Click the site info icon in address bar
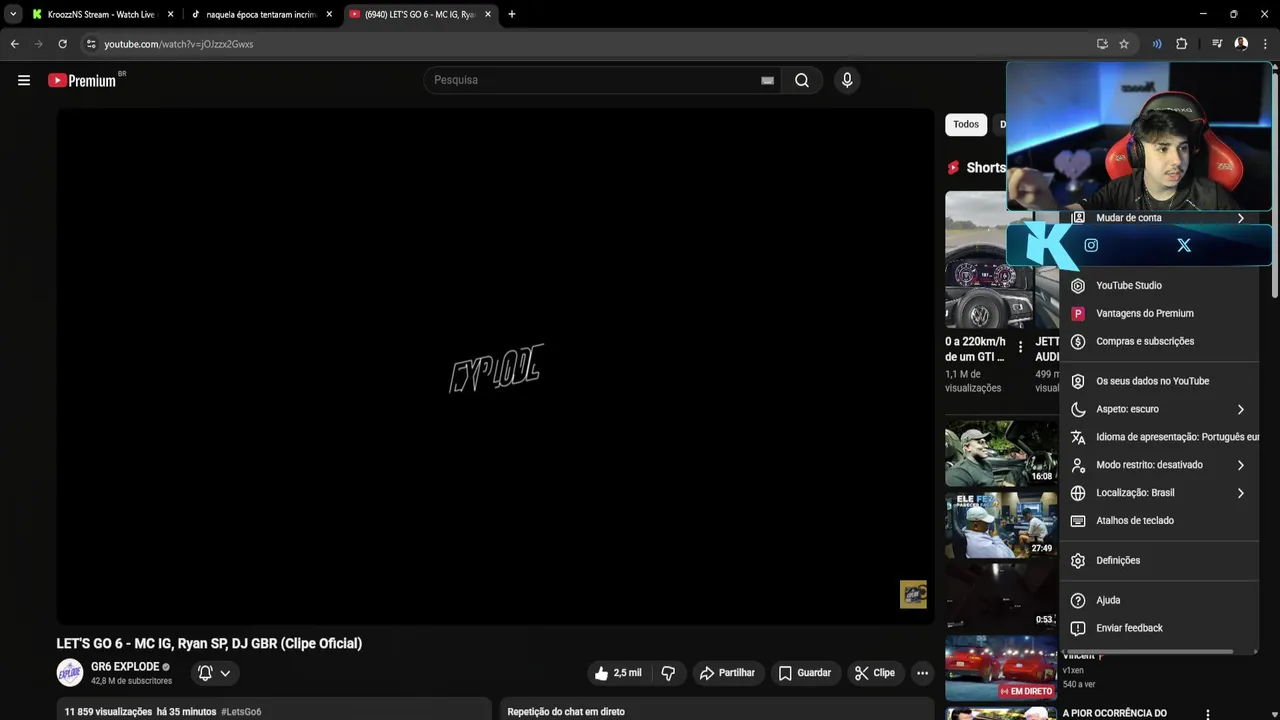This screenshot has width=1280, height=720. coord(91,44)
